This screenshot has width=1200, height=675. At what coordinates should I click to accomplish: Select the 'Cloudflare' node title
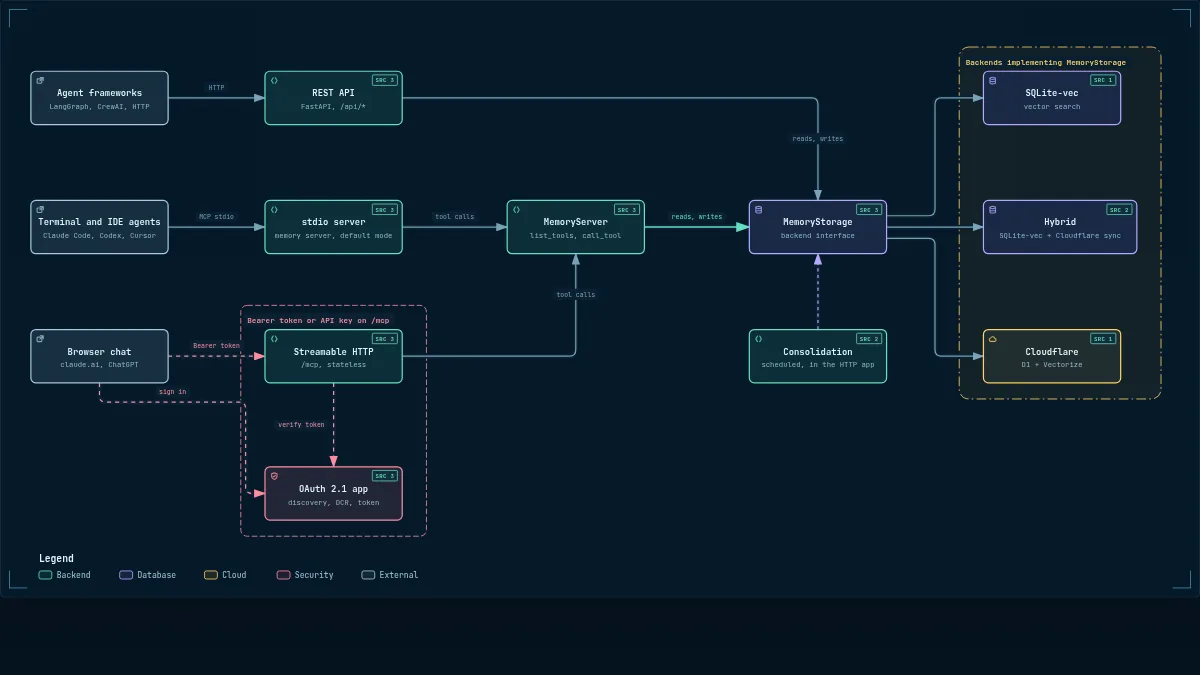(x=1051, y=352)
